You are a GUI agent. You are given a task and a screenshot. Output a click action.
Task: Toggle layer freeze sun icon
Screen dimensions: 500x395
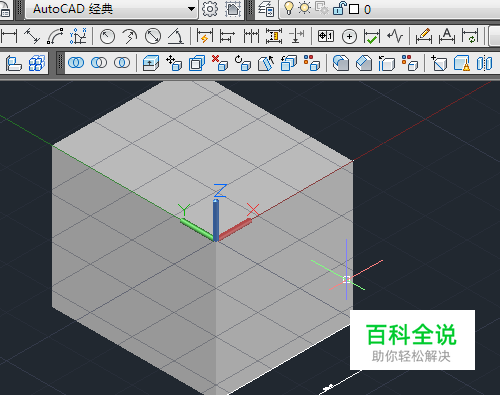click(304, 8)
